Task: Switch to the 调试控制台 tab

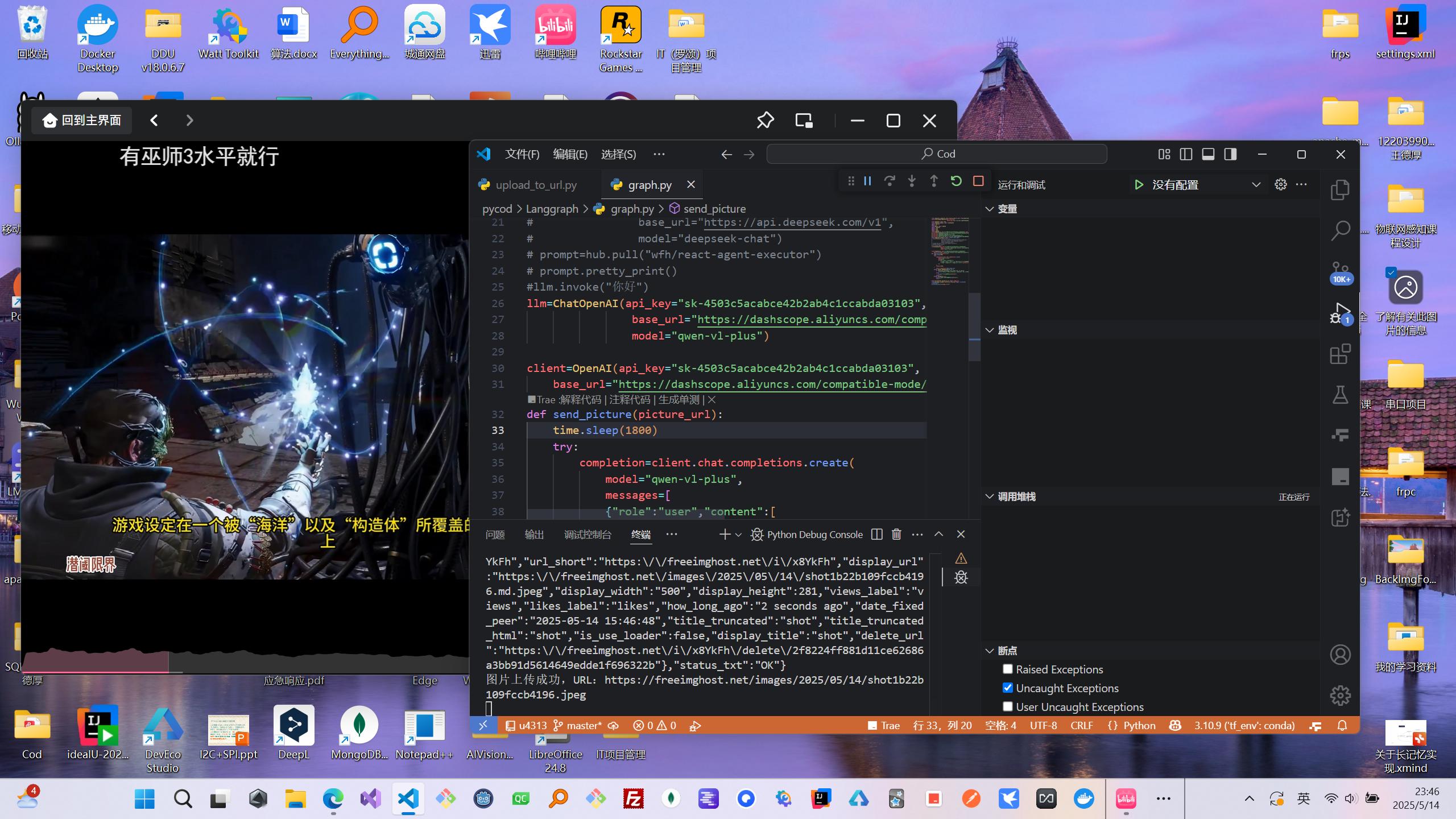Action: click(588, 535)
